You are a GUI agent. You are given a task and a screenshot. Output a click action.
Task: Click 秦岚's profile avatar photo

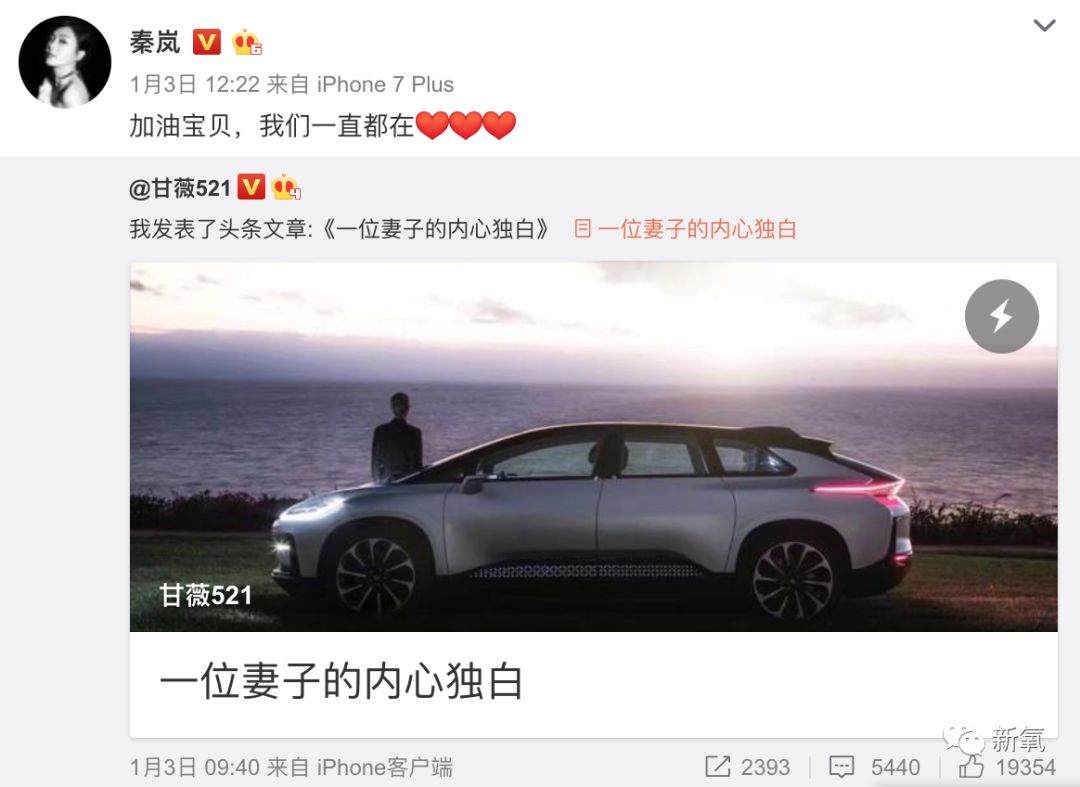point(65,62)
